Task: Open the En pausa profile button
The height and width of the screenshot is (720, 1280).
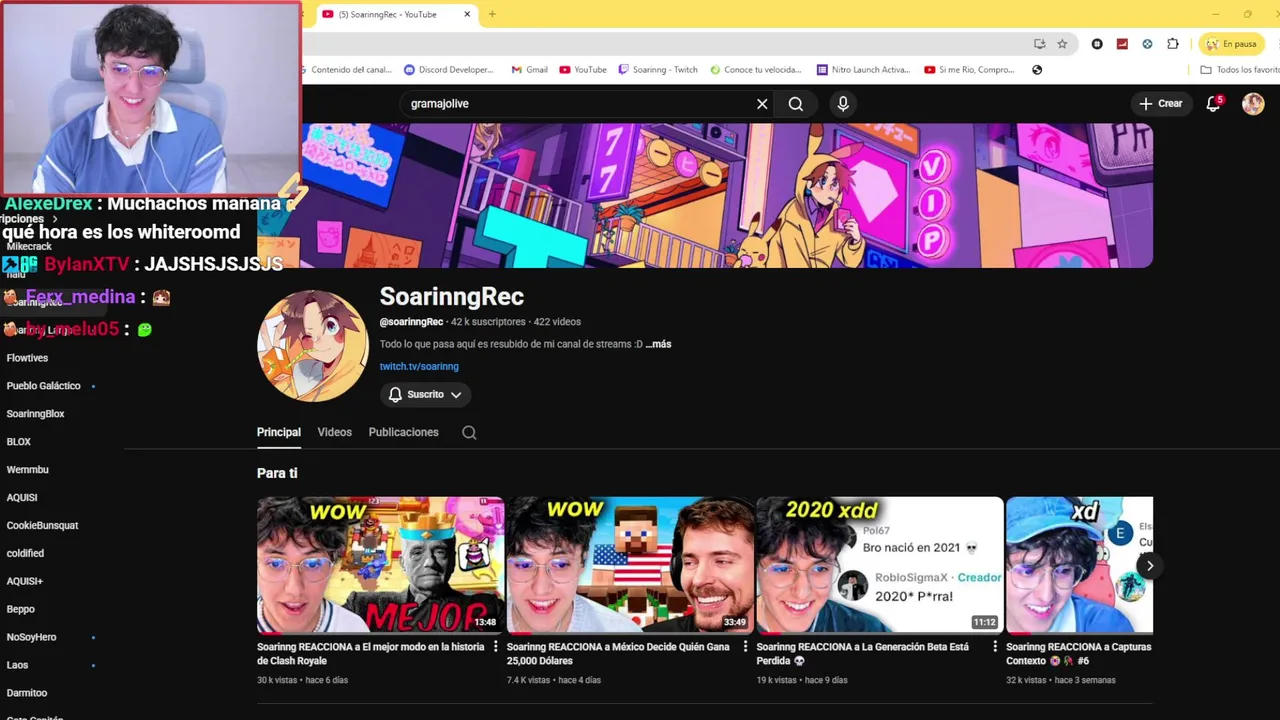Action: 1231,44
